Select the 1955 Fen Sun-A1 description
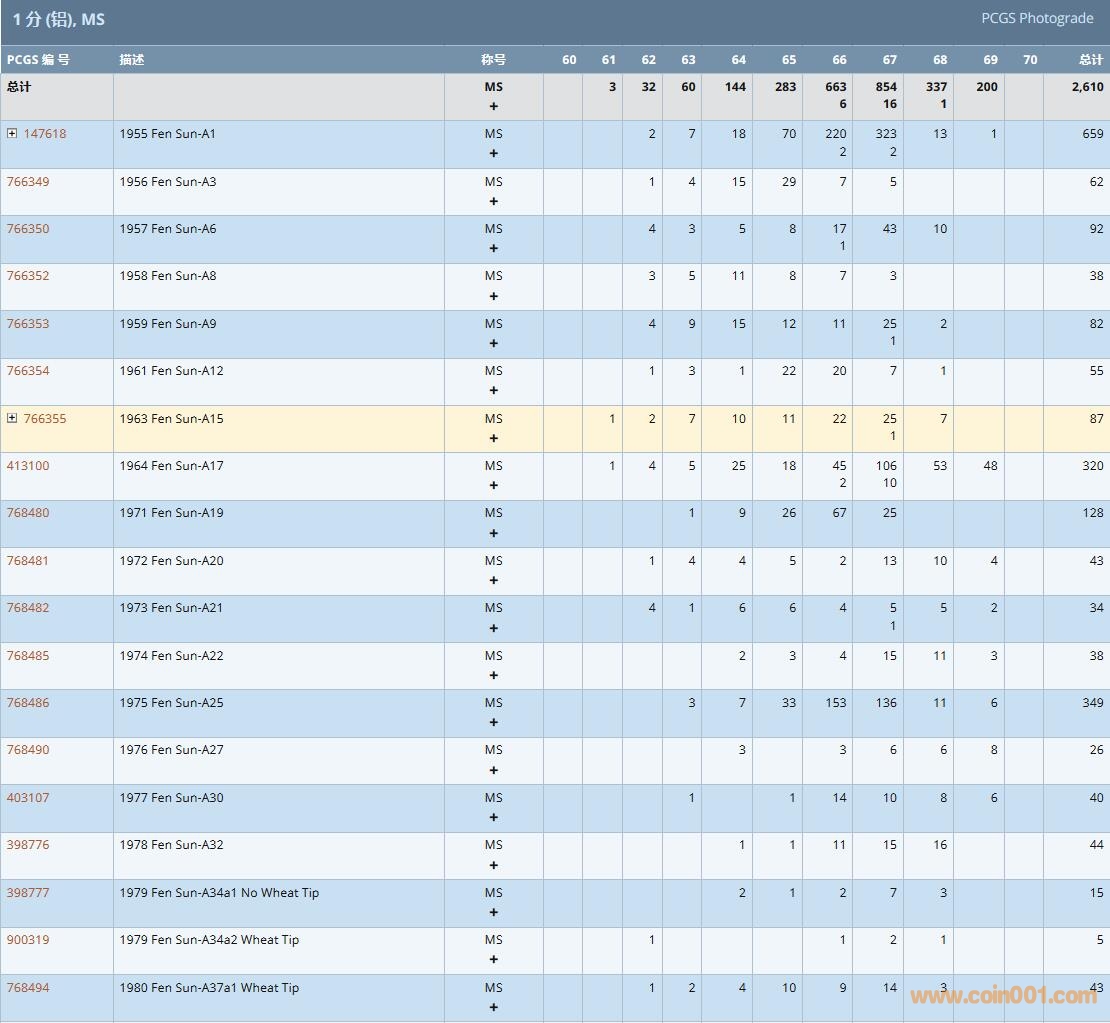1110x1023 pixels. tap(167, 133)
